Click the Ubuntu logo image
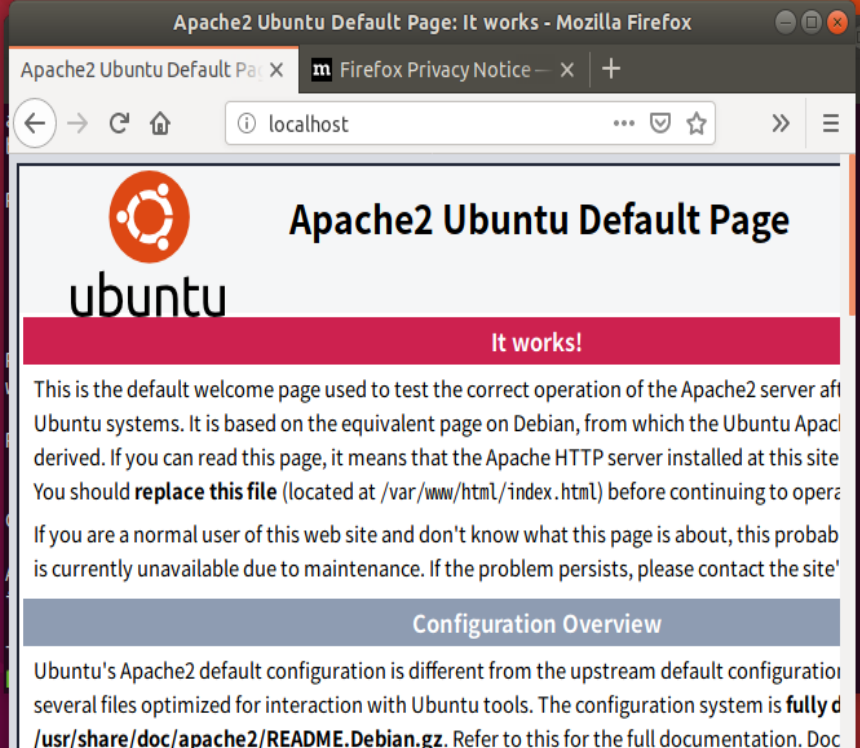This screenshot has width=860, height=748. click(149, 244)
